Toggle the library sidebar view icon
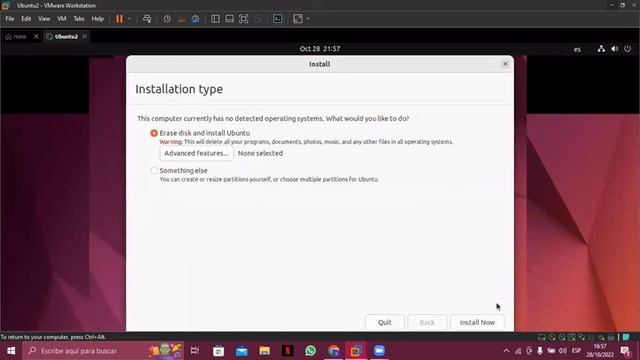This screenshot has height=360, width=640. pyautogui.click(x=215, y=19)
